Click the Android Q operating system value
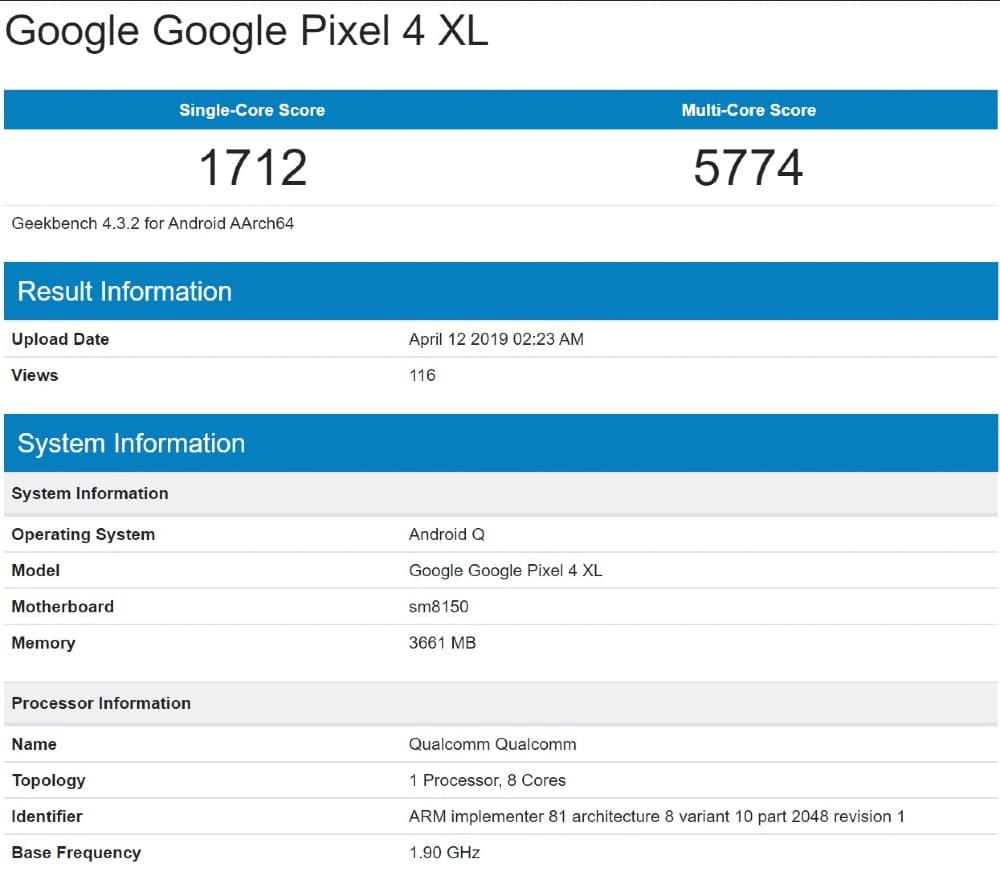 447,534
